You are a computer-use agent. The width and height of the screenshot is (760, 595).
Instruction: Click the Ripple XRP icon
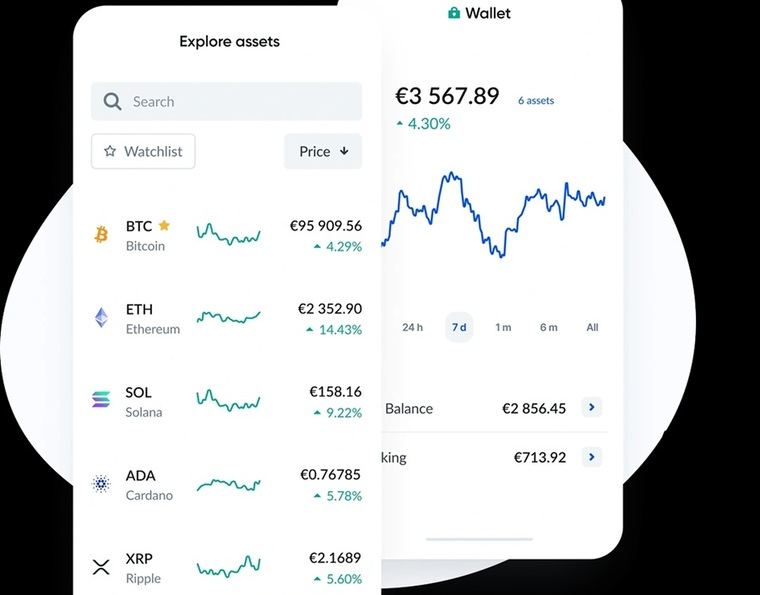[100, 567]
